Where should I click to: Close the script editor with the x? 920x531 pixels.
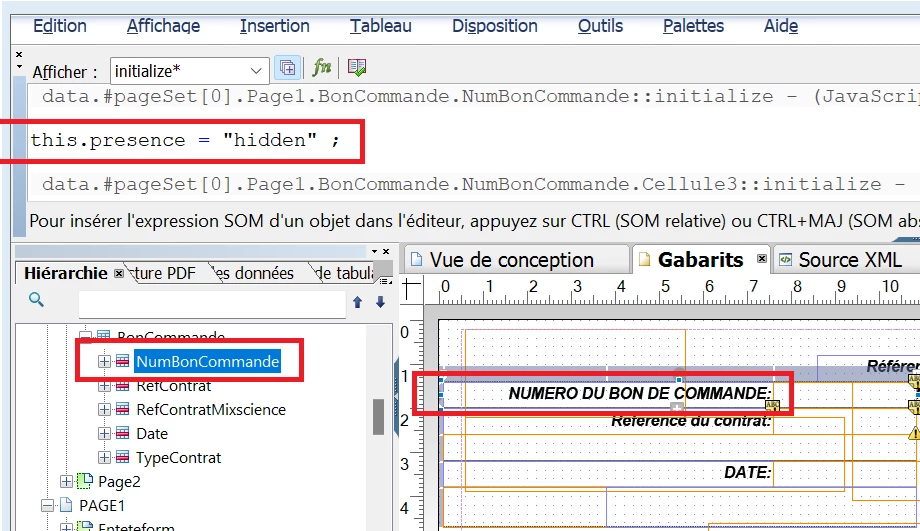pyautogui.click(x=19, y=54)
